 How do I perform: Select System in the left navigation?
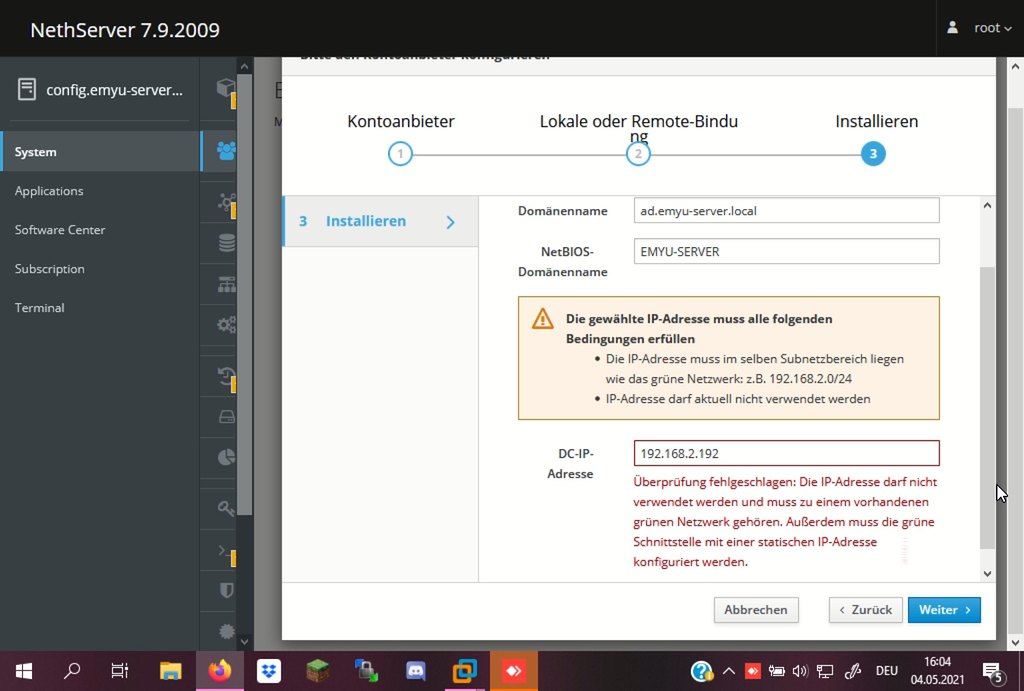pyautogui.click(x=101, y=152)
